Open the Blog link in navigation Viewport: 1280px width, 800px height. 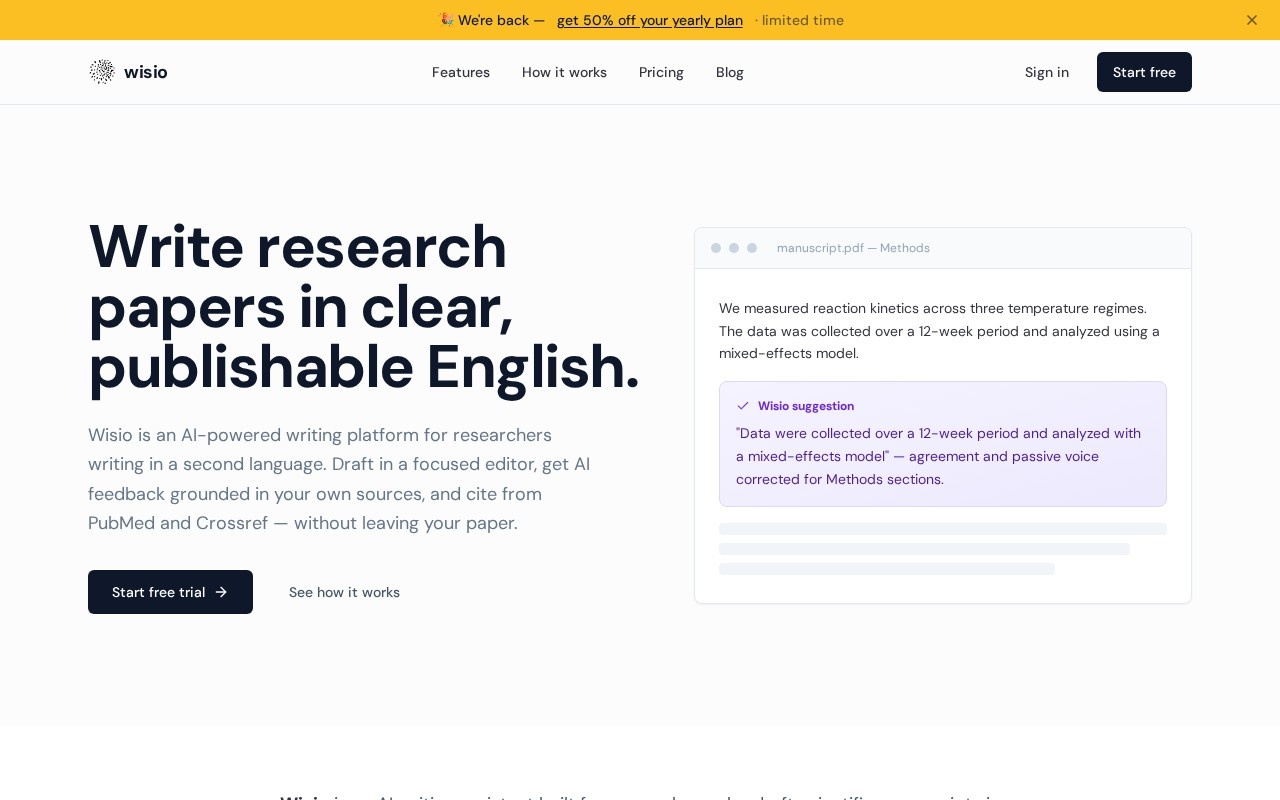(x=730, y=72)
